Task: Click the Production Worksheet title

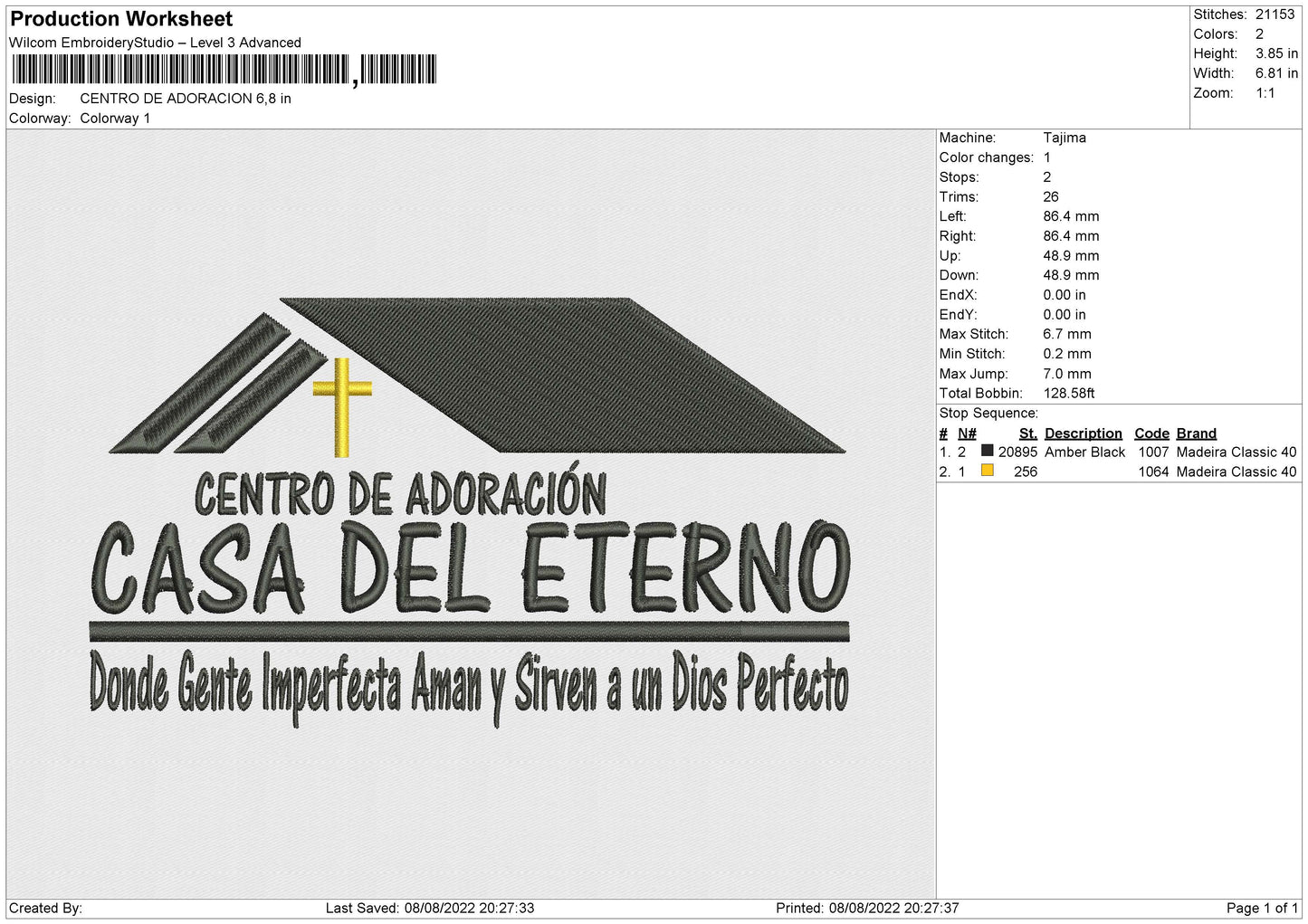Action: pyautogui.click(x=121, y=19)
